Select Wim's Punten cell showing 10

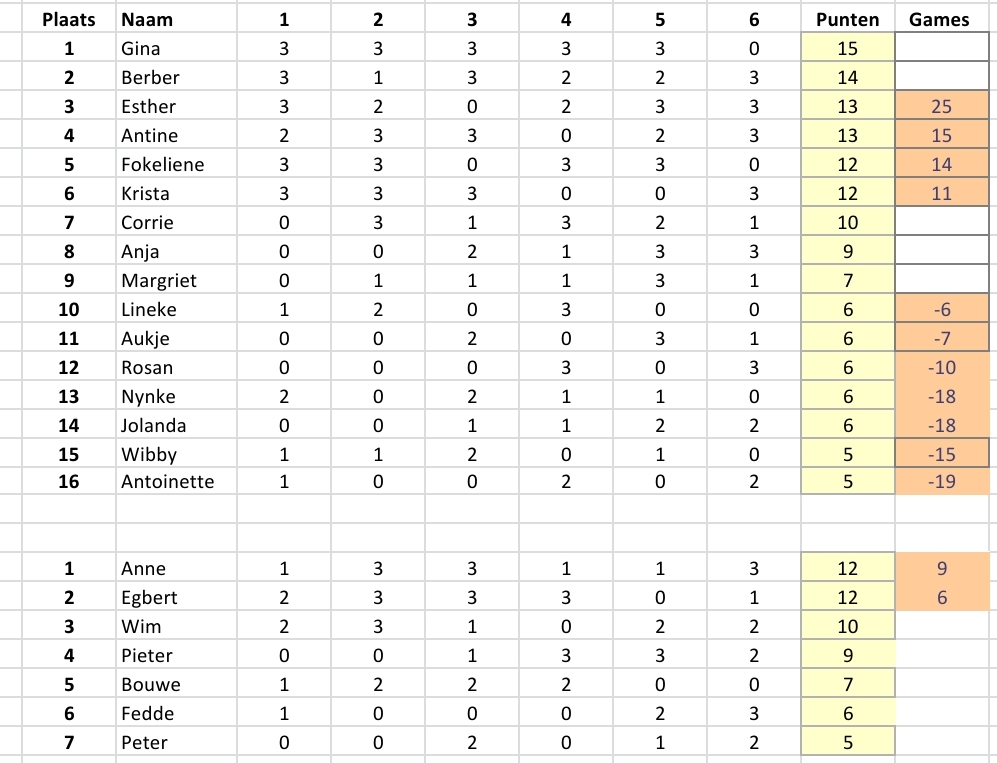848,626
